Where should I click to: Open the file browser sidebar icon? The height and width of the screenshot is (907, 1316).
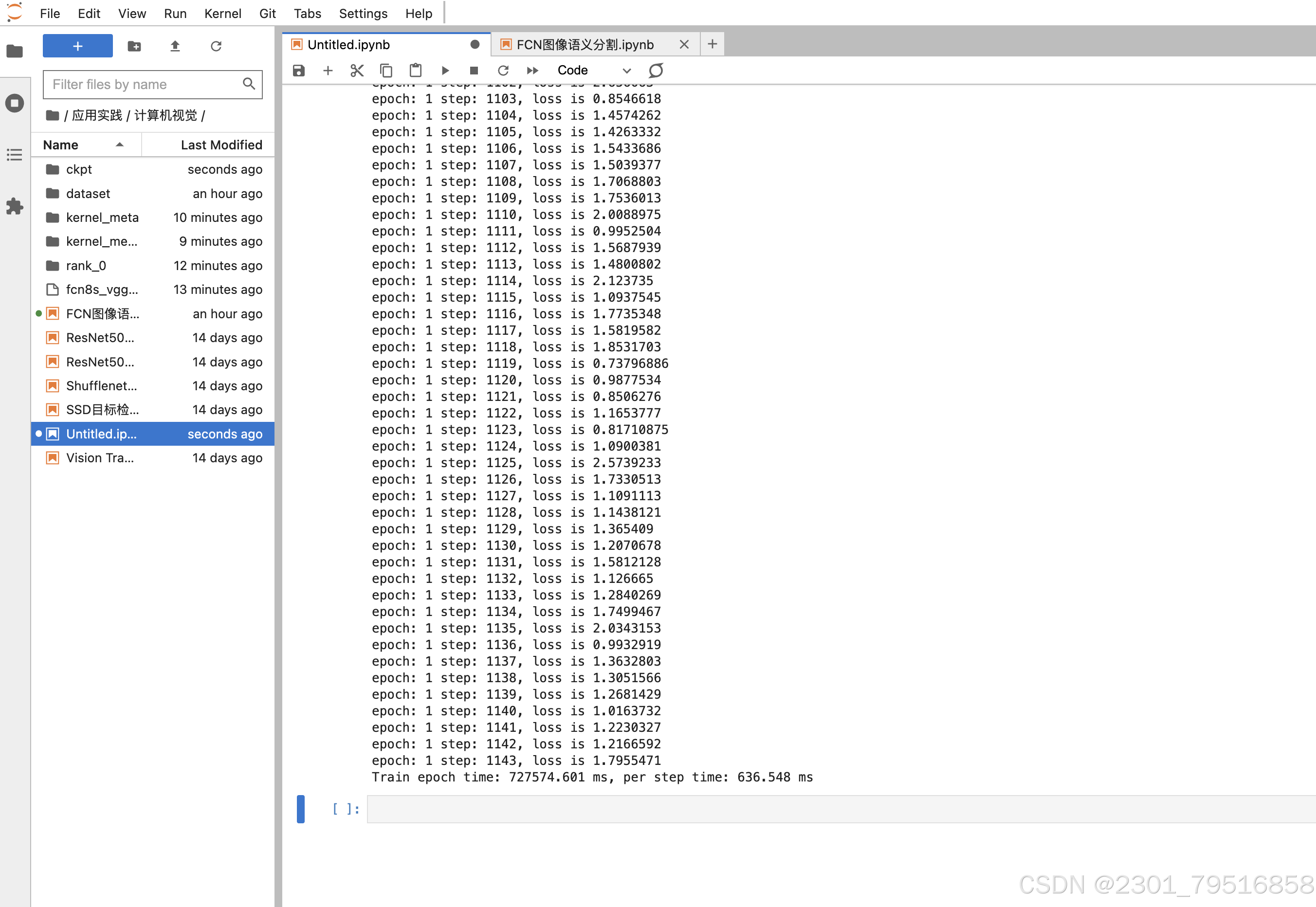coord(15,51)
